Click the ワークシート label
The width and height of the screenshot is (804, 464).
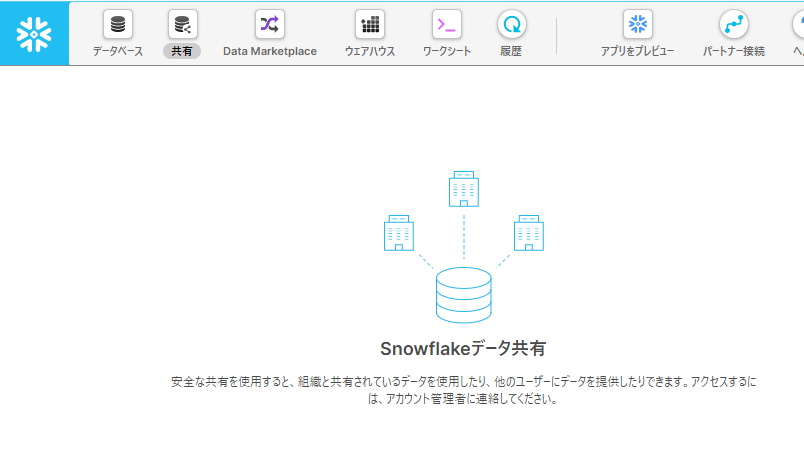(447, 51)
